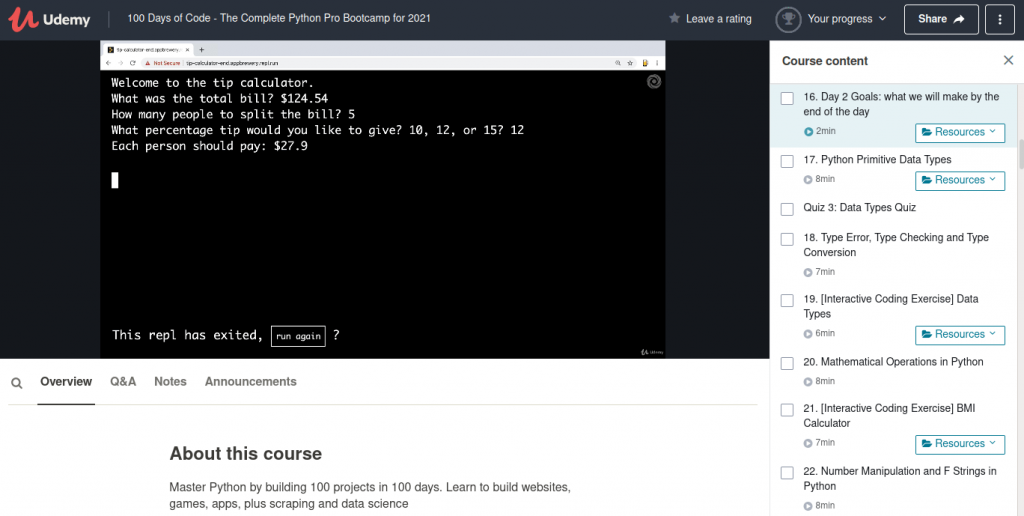
Task: Click the trophy progress icon
Action: pyautogui.click(x=788, y=19)
